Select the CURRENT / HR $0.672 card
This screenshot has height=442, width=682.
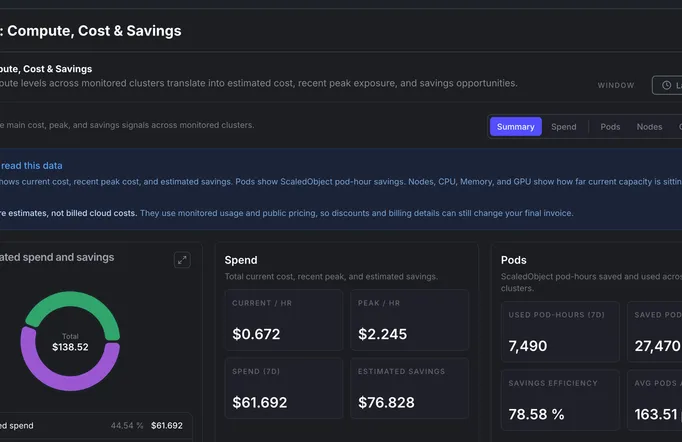coord(284,320)
